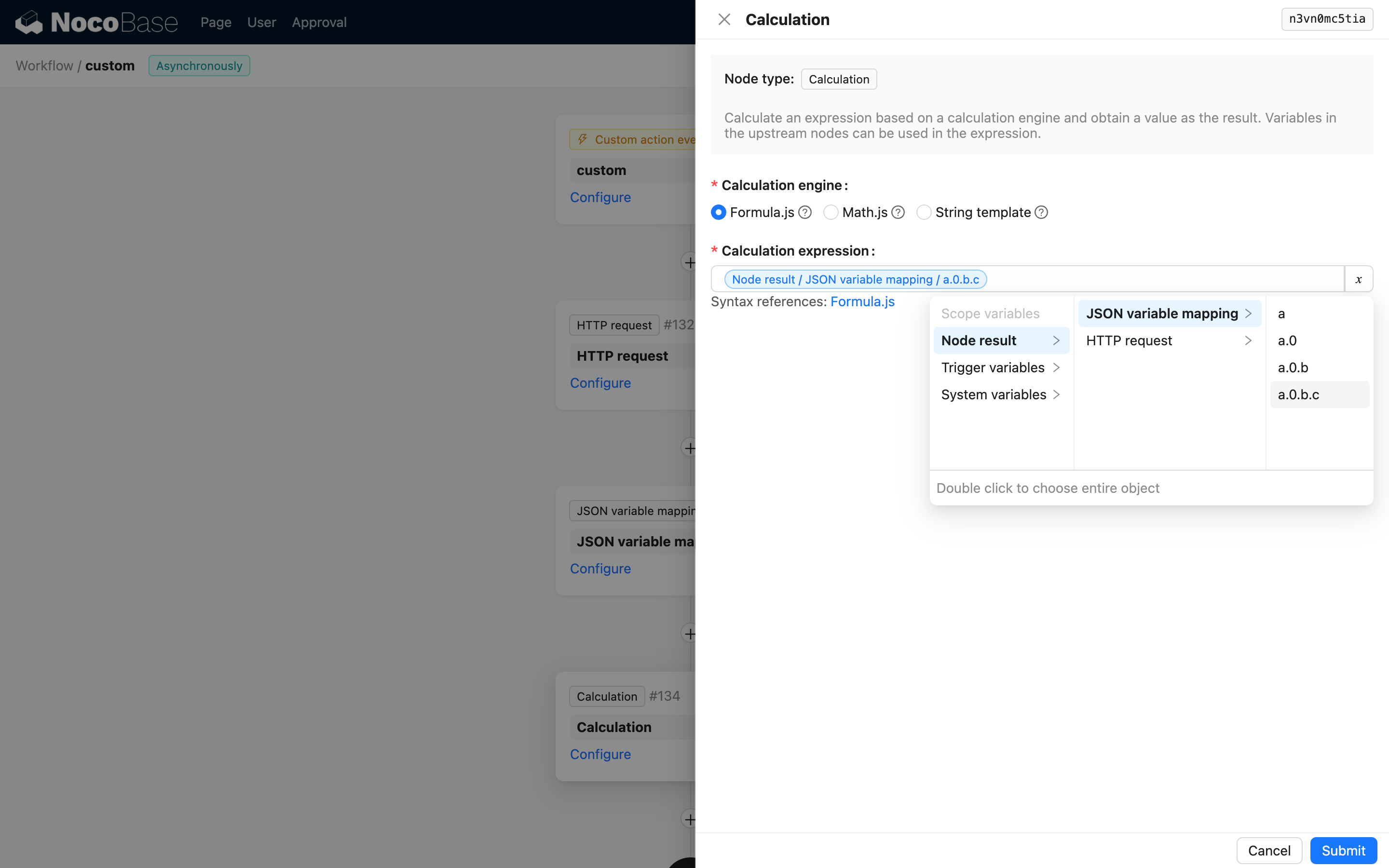Screen dimensions: 1389x868
Task: Click the String template help icon
Action: 1041,212
